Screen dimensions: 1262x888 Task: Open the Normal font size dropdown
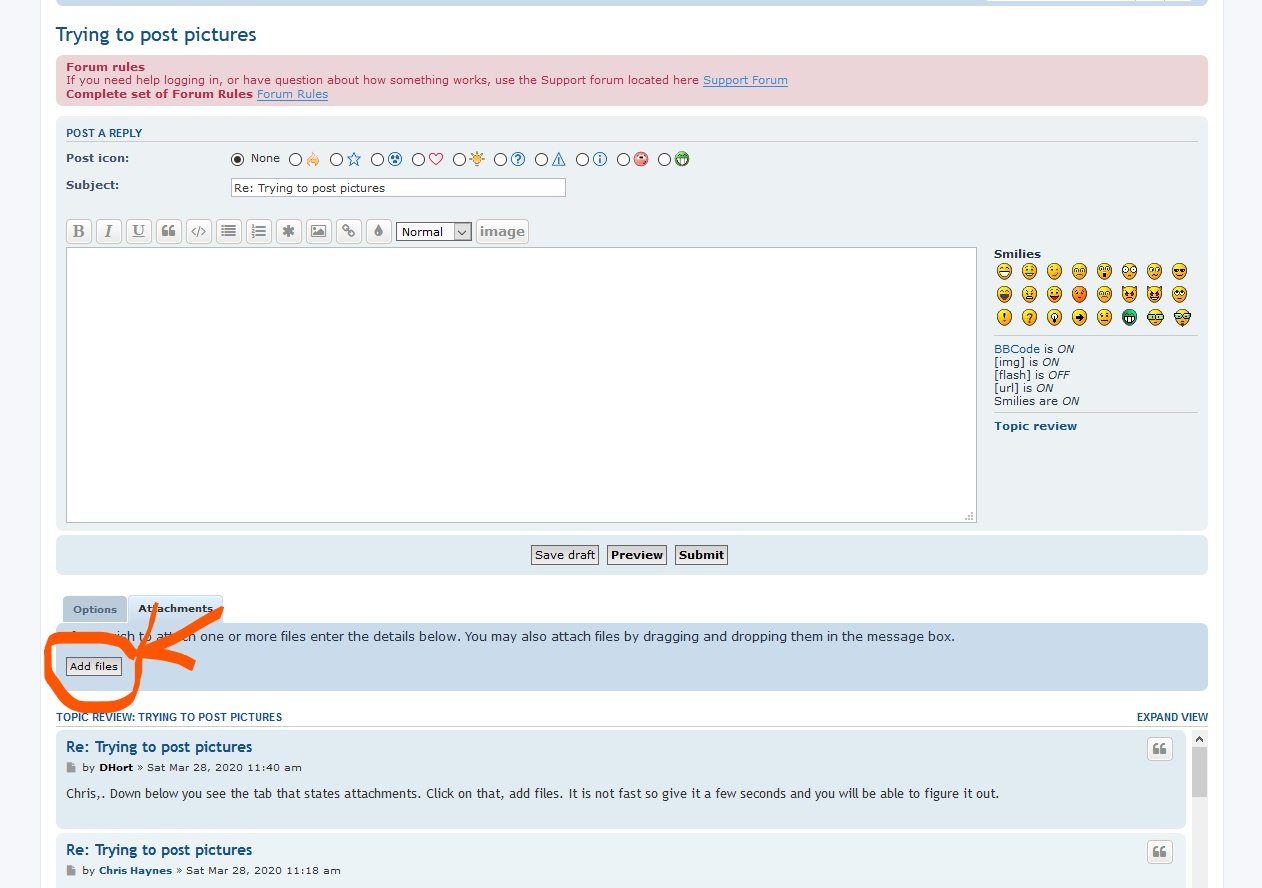pyautogui.click(x=434, y=232)
